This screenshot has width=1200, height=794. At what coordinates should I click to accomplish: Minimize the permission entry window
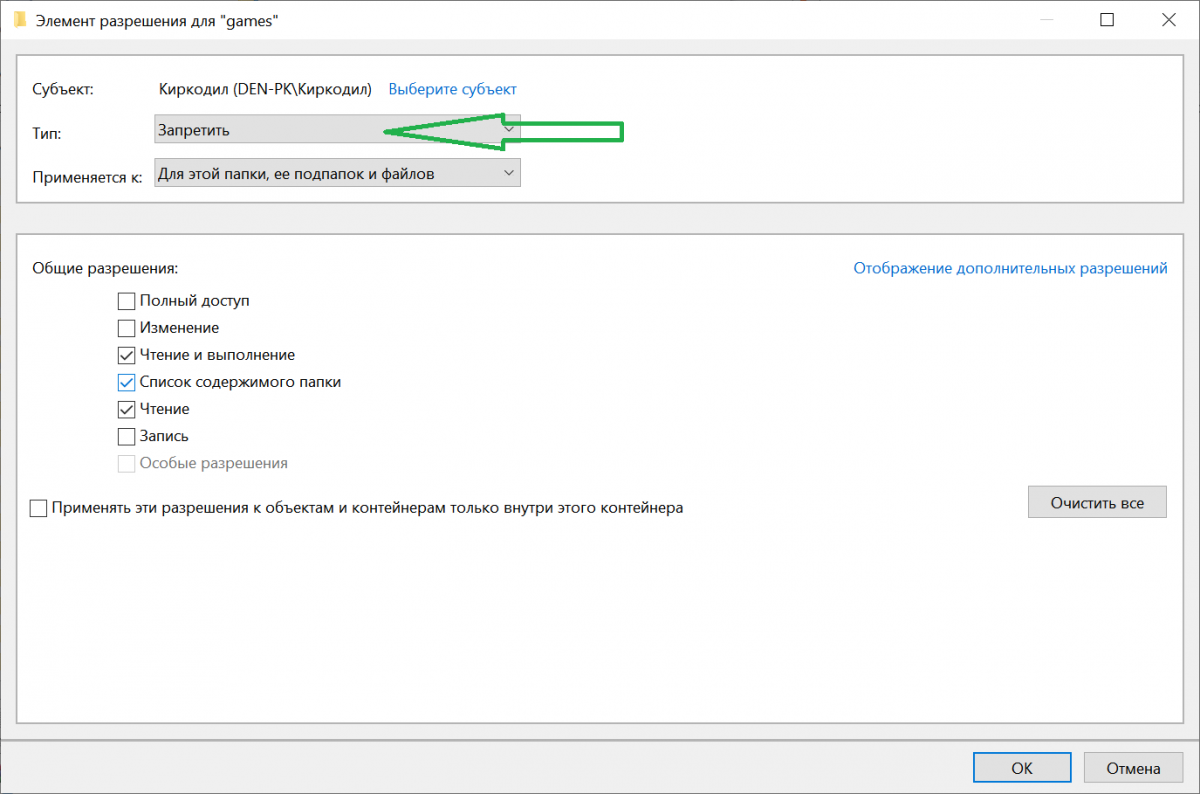(1047, 20)
